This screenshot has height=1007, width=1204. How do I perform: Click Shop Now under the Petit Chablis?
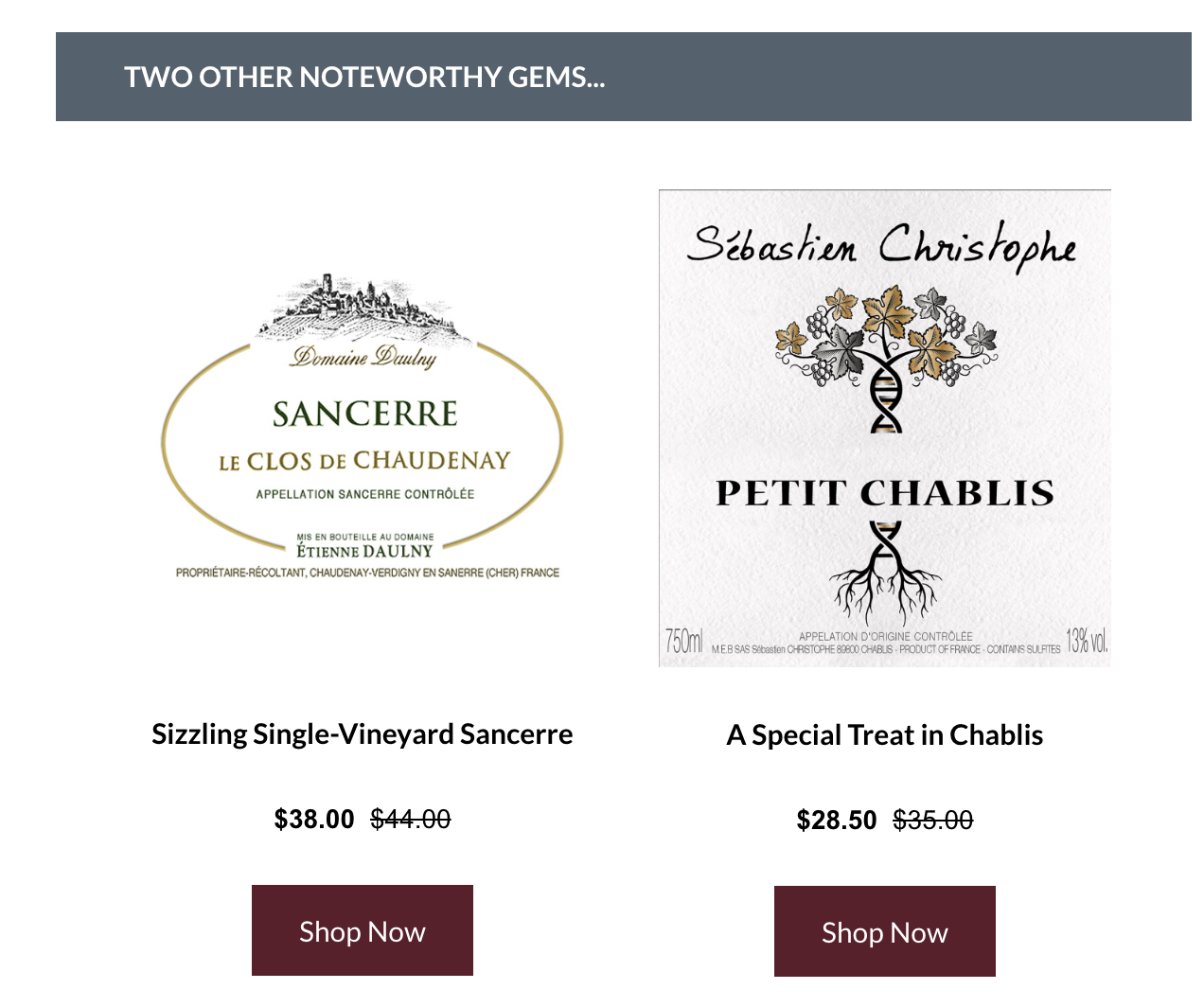tap(885, 931)
